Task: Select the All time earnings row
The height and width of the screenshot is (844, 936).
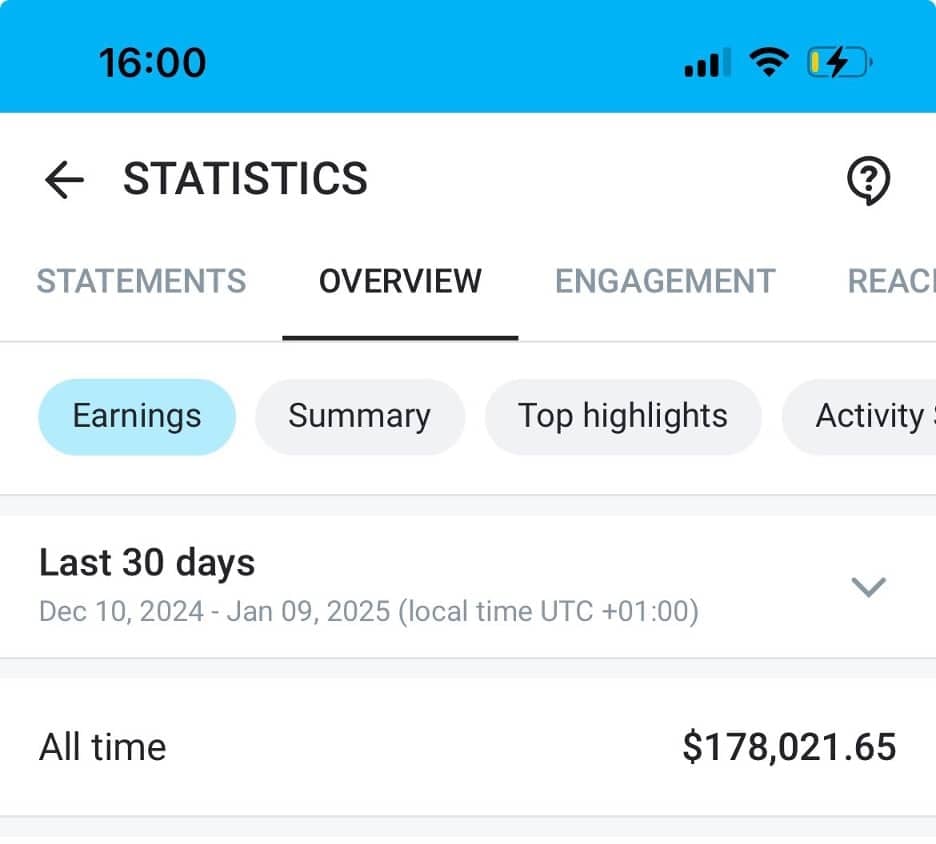Action: (x=103, y=746)
